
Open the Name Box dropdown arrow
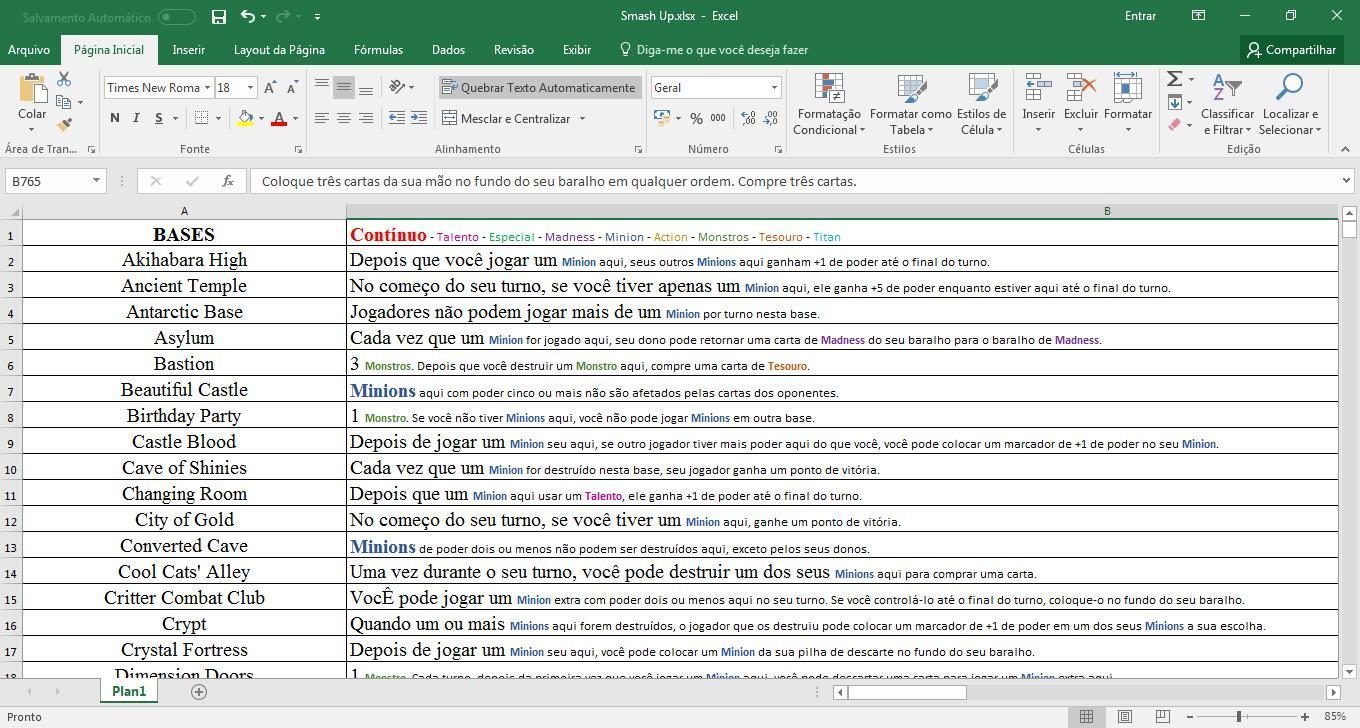point(96,181)
